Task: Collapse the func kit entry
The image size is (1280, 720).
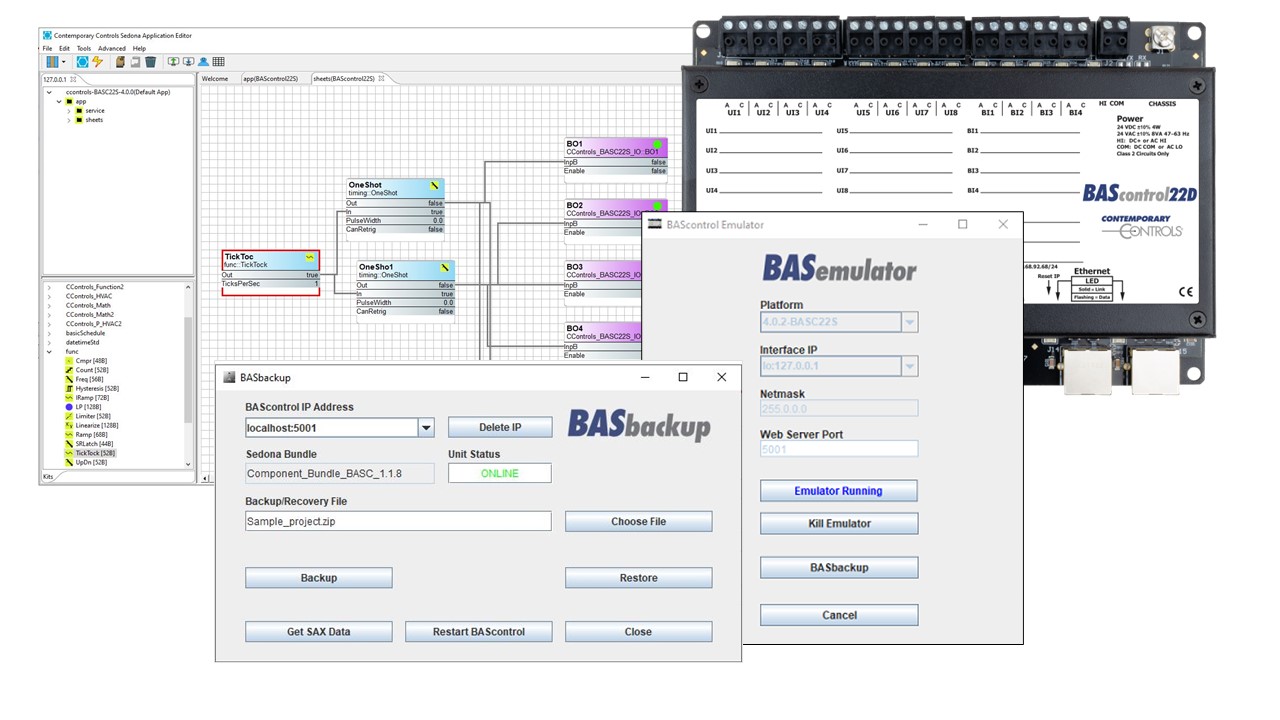Action: coord(48,352)
